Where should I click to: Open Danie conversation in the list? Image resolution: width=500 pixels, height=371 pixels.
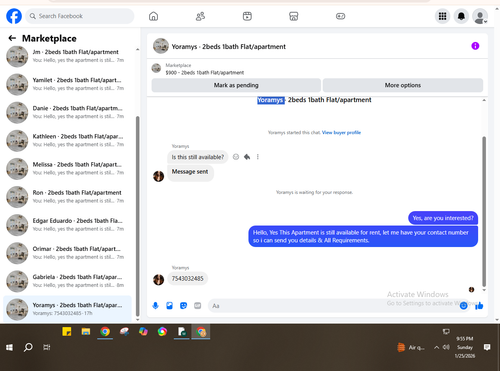[x=67, y=112]
